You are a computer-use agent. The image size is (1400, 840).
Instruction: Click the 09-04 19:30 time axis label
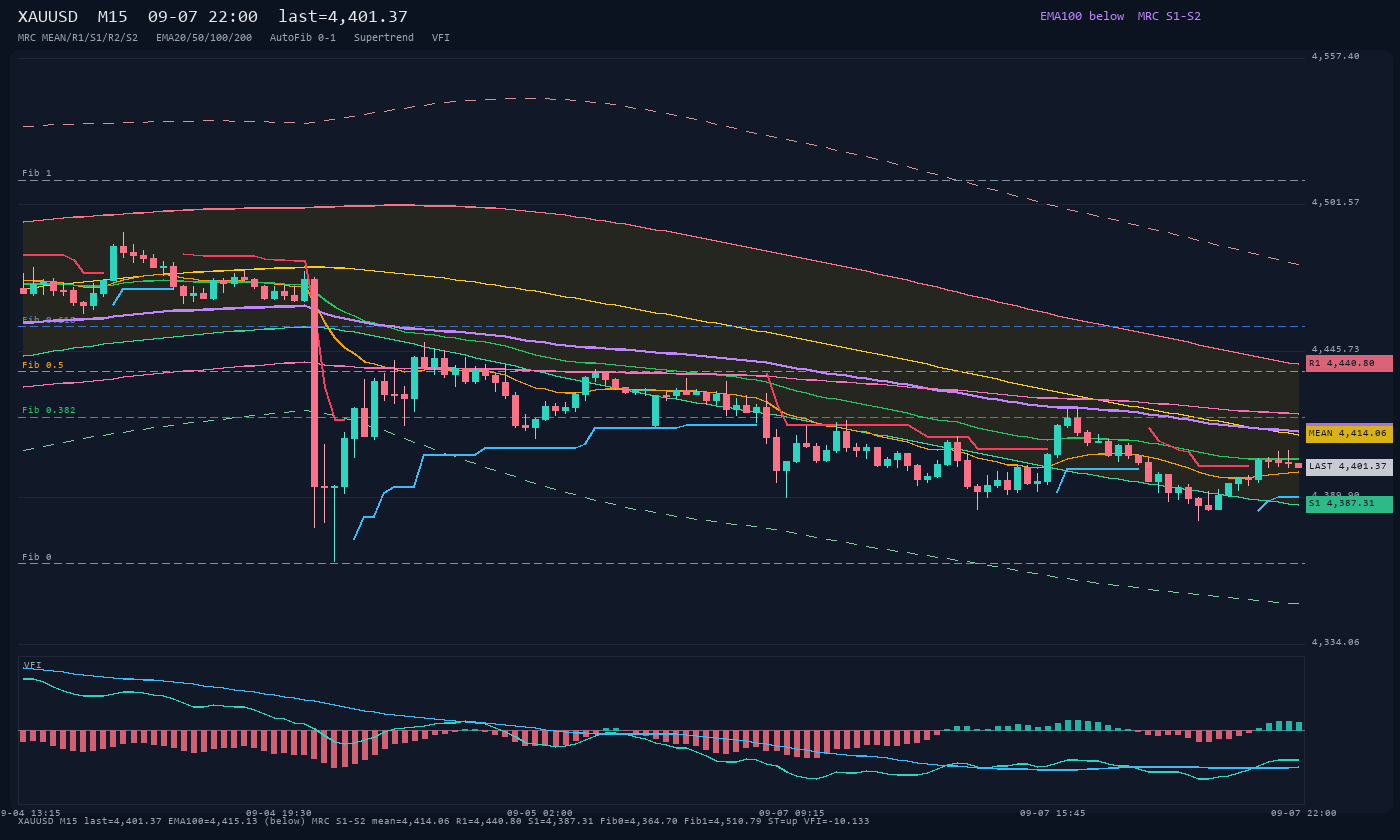(x=279, y=813)
